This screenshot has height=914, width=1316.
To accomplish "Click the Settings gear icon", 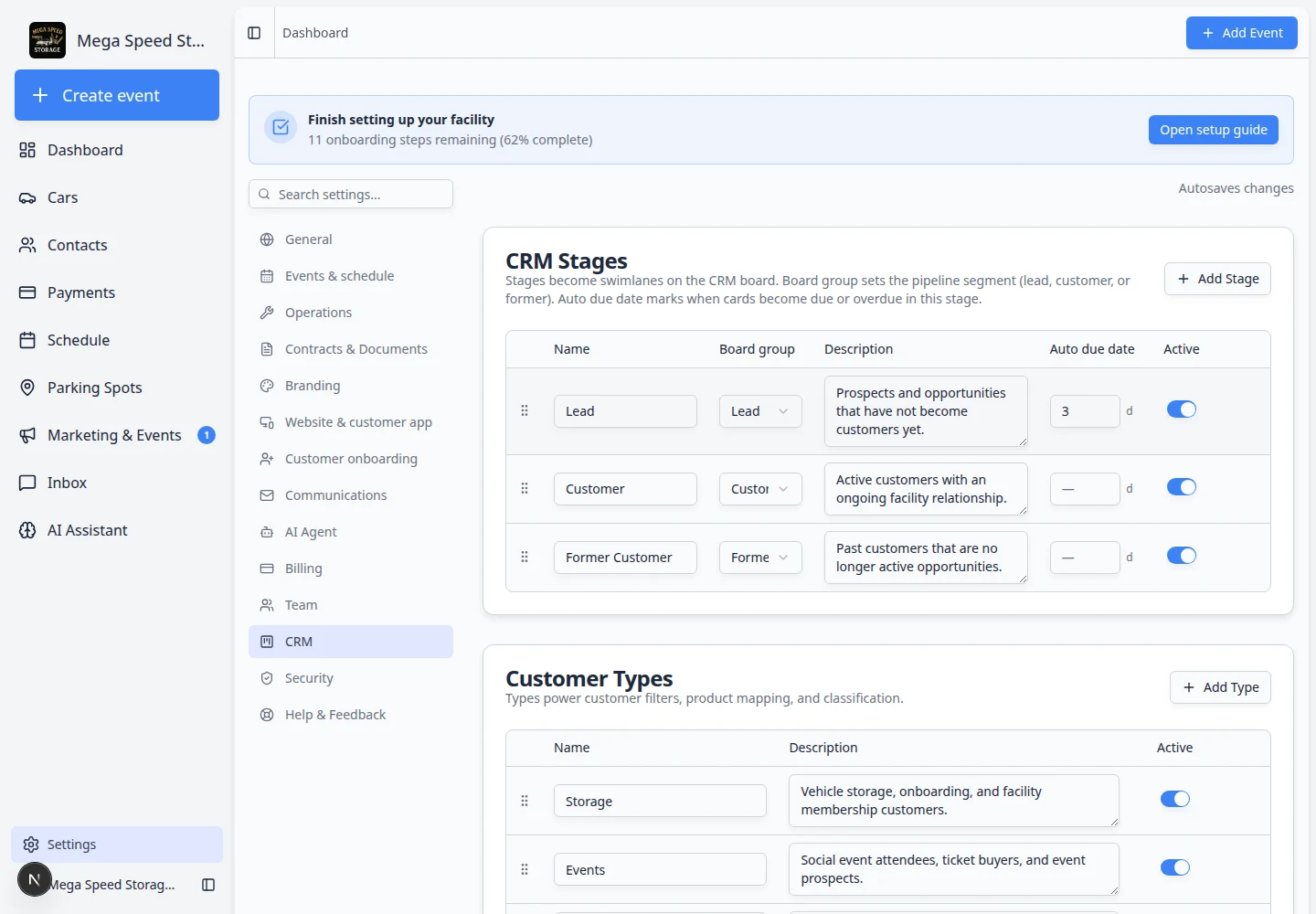I will [x=31, y=845].
